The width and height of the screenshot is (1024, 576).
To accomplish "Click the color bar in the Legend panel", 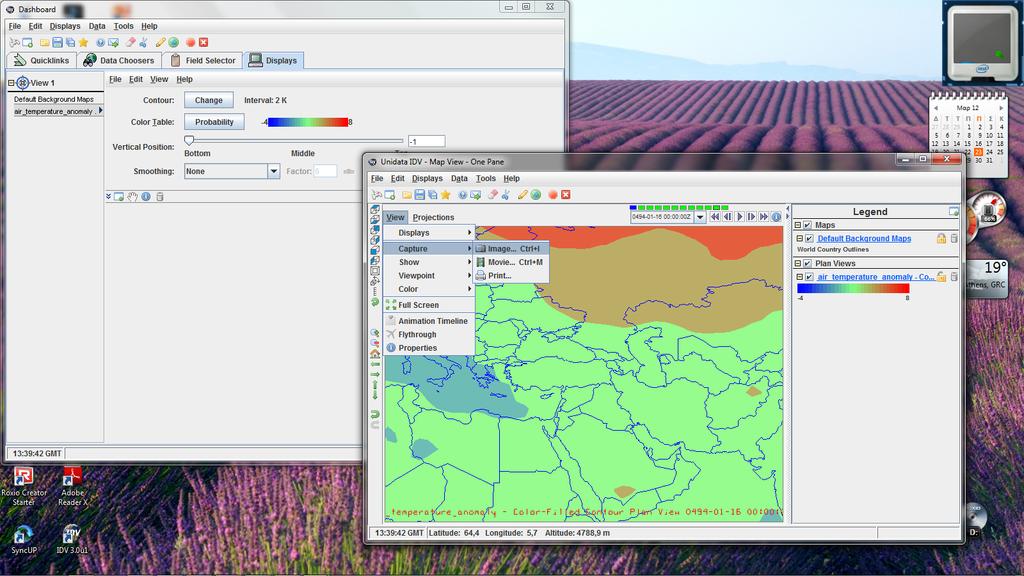I will pos(853,288).
